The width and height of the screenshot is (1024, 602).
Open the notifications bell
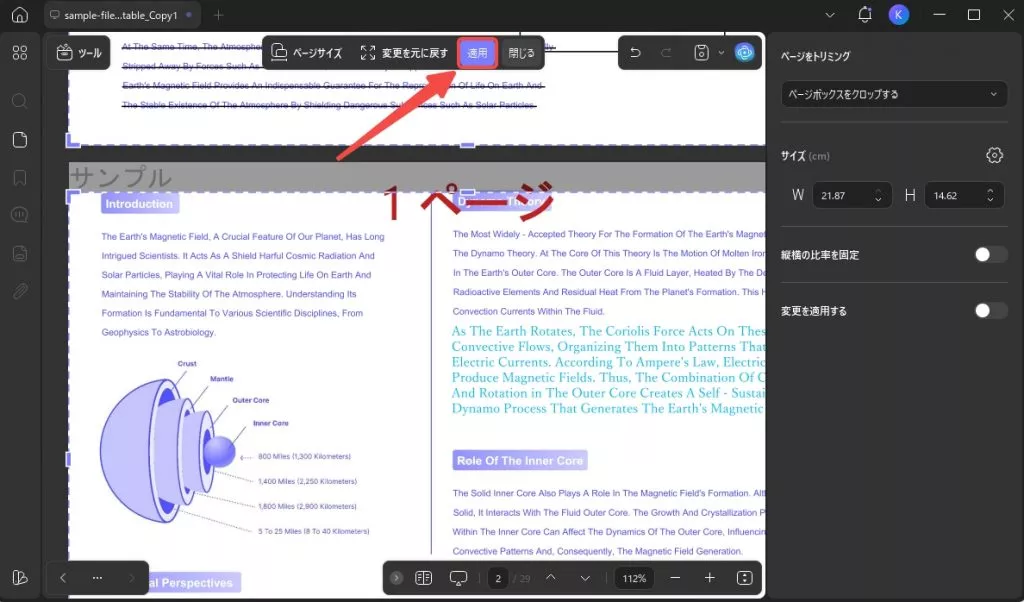pos(865,14)
